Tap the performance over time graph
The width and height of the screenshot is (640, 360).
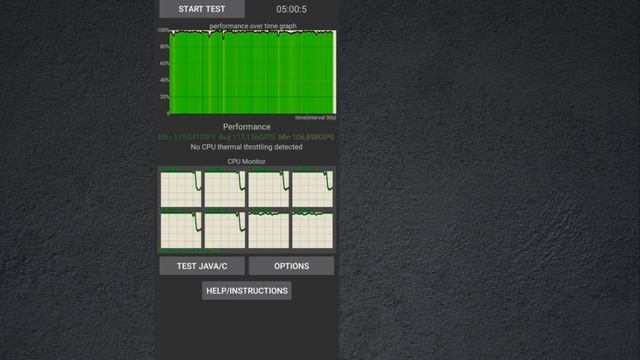(252, 72)
